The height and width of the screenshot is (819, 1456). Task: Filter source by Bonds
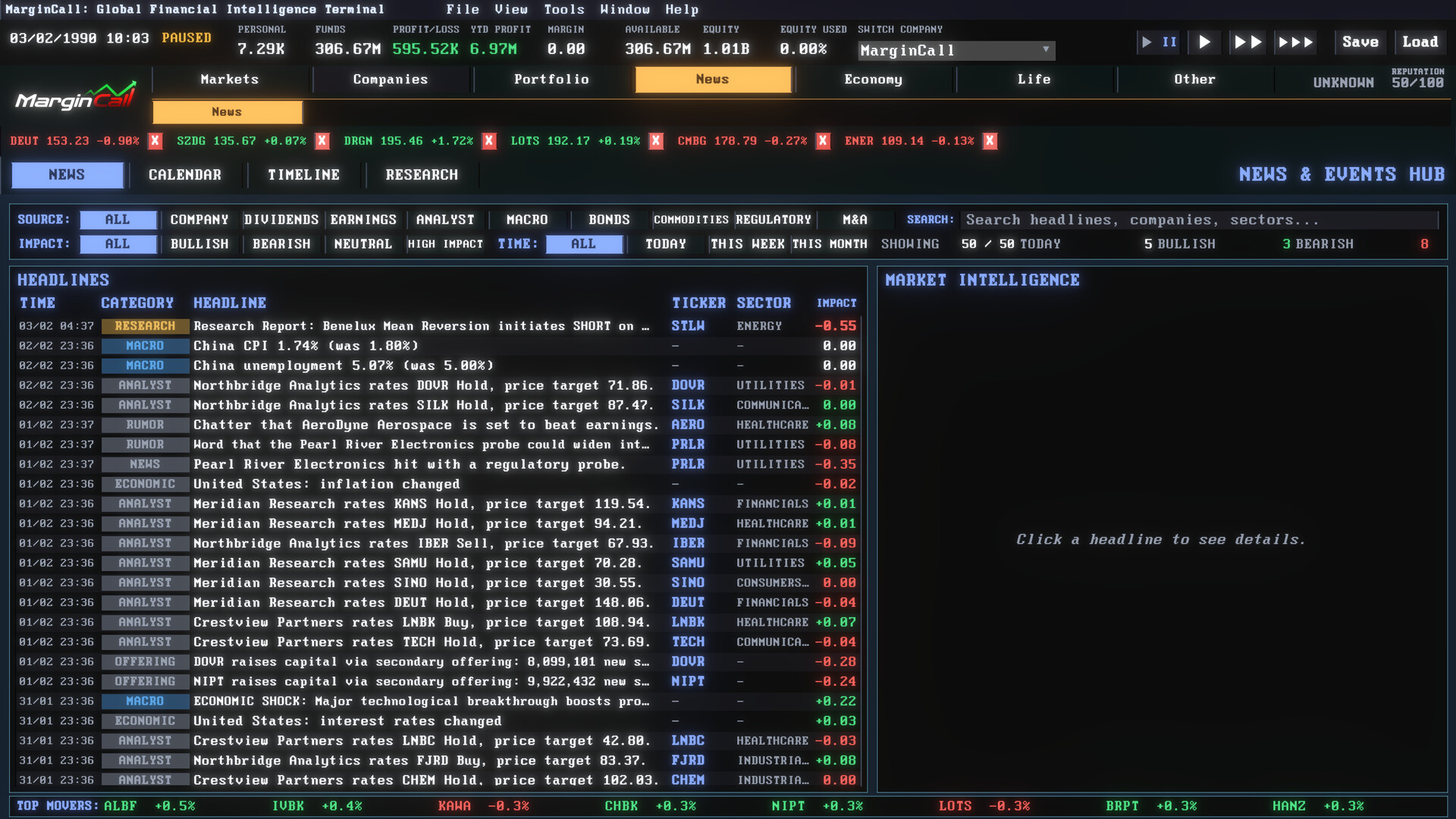pyautogui.click(x=609, y=220)
